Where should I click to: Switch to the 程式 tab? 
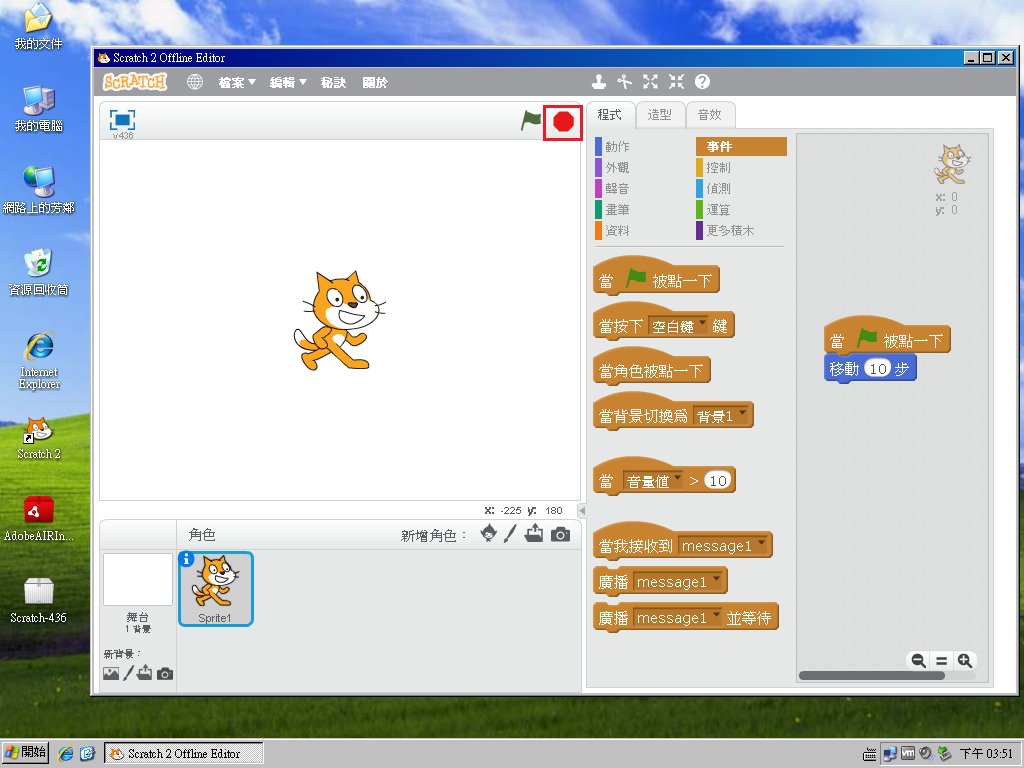(610, 115)
